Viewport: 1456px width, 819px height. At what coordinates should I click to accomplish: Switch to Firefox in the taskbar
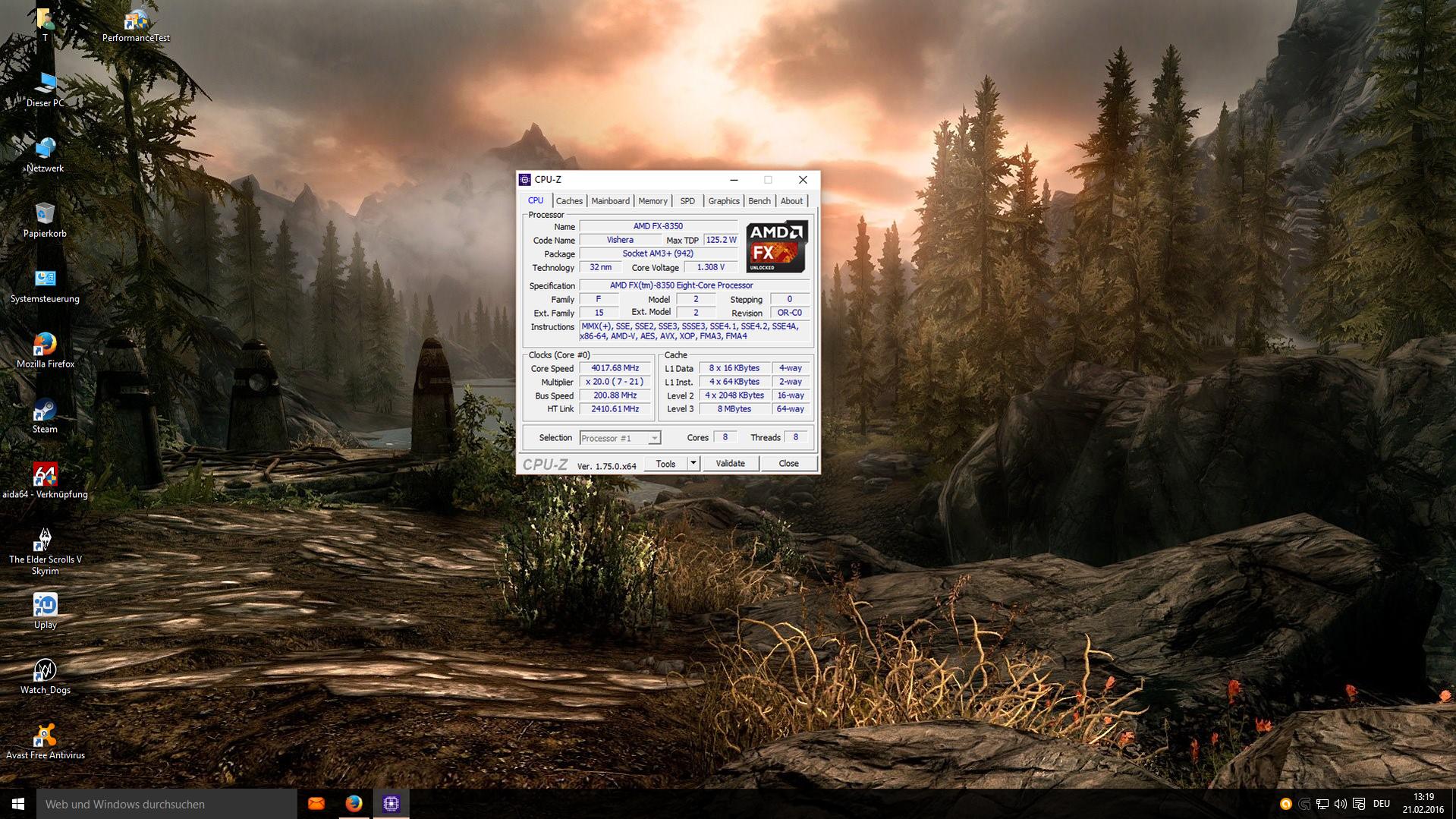[354, 804]
